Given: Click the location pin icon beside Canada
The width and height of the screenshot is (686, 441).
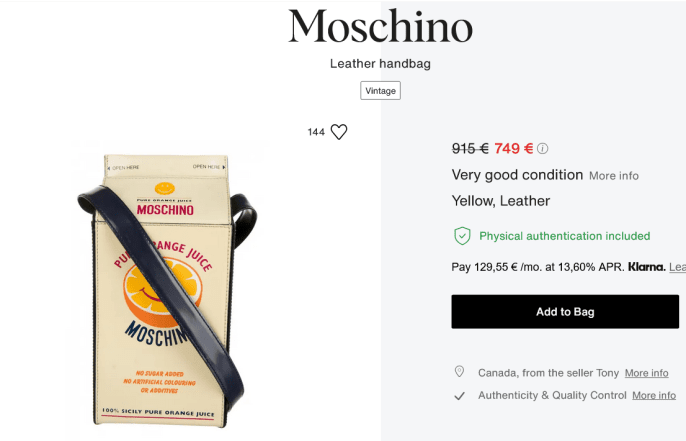Looking at the screenshot, I should (460, 372).
